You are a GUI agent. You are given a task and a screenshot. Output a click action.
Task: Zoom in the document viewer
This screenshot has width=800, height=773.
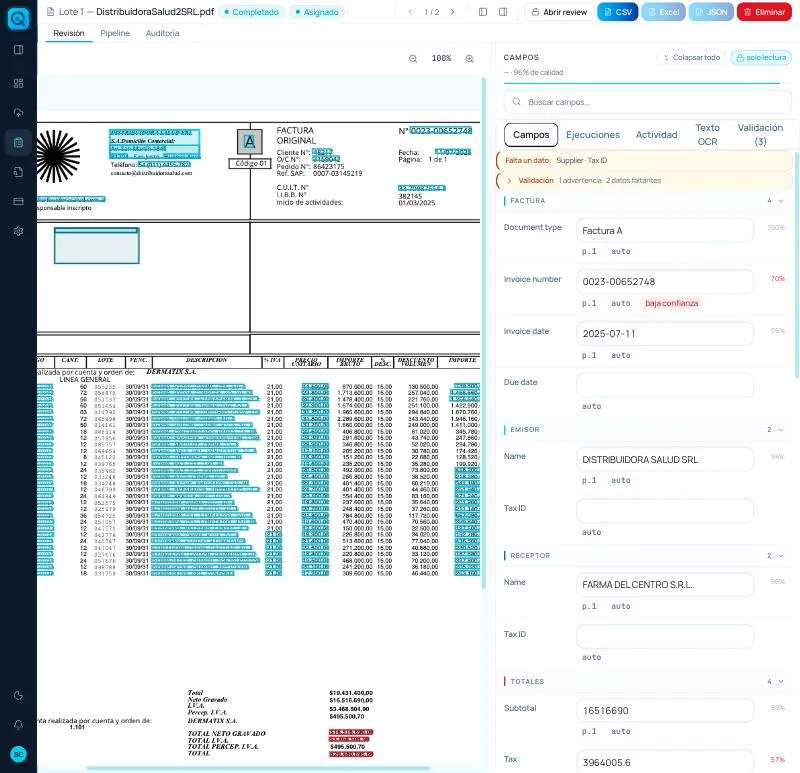coord(469,59)
